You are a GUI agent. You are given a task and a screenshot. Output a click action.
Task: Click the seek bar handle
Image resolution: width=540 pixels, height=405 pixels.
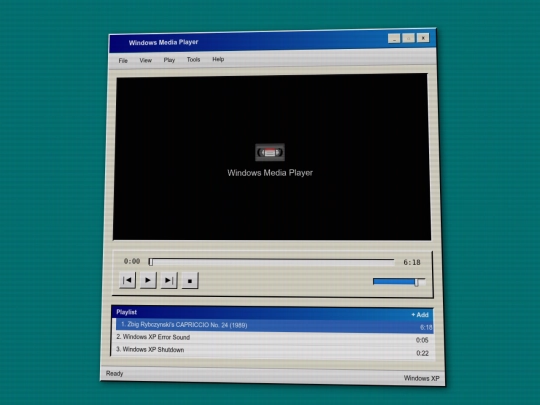click(150, 262)
